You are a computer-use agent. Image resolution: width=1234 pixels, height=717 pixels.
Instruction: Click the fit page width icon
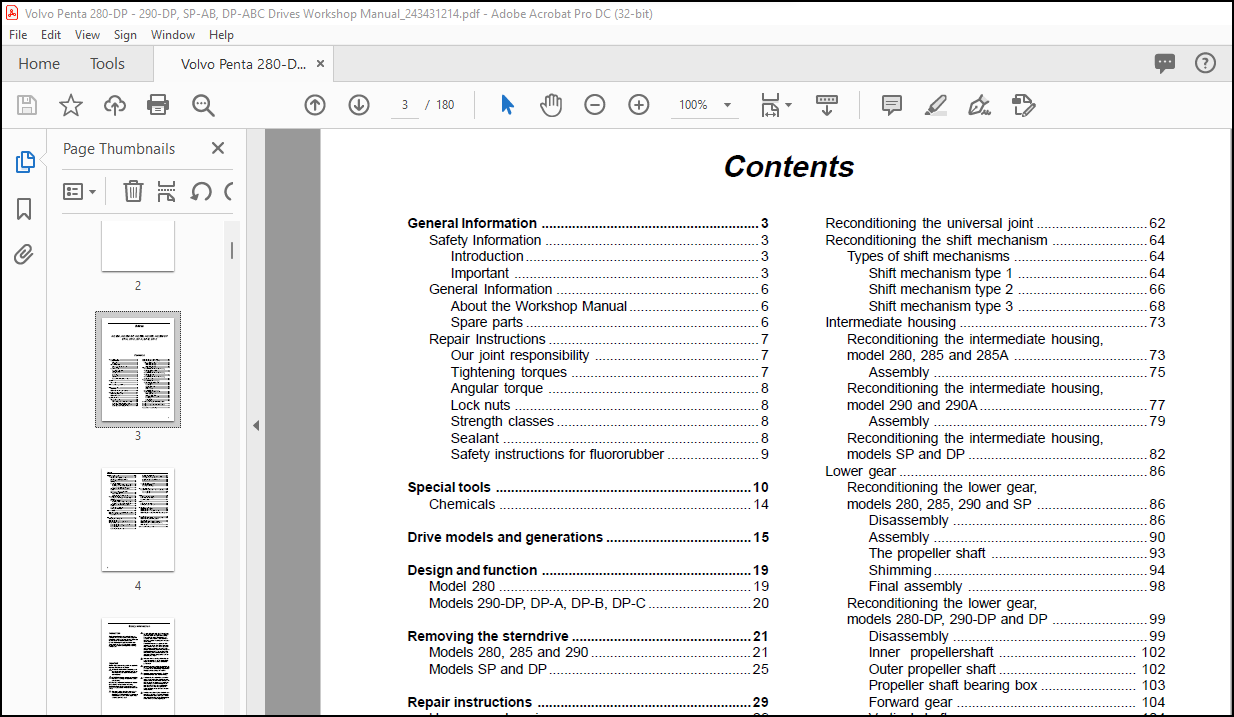[770, 105]
